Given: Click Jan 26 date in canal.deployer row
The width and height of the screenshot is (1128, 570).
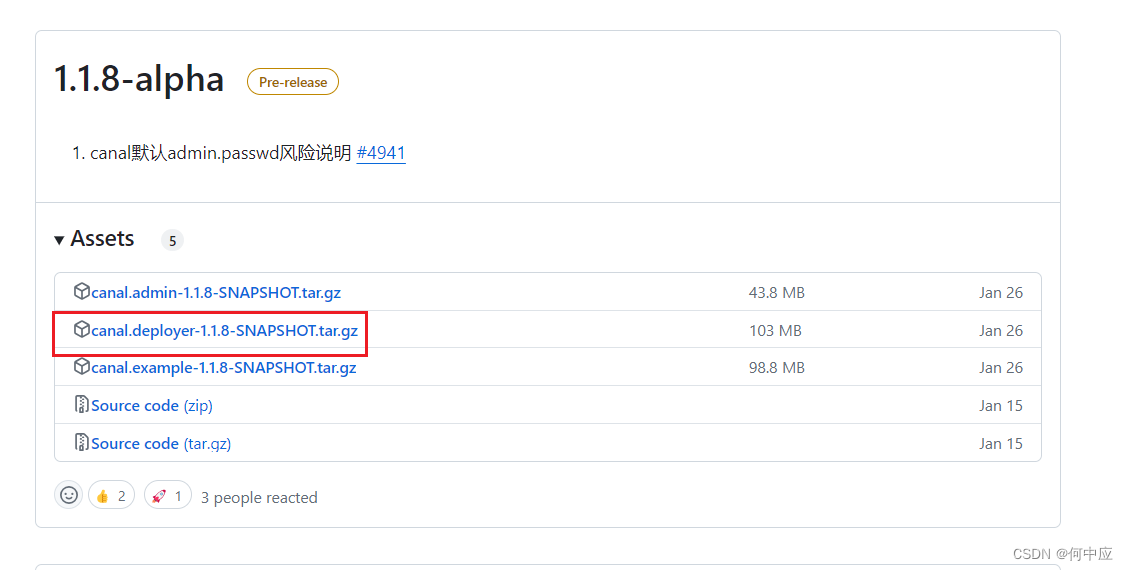Looking at the screenshot, I should click(1001, 331).
